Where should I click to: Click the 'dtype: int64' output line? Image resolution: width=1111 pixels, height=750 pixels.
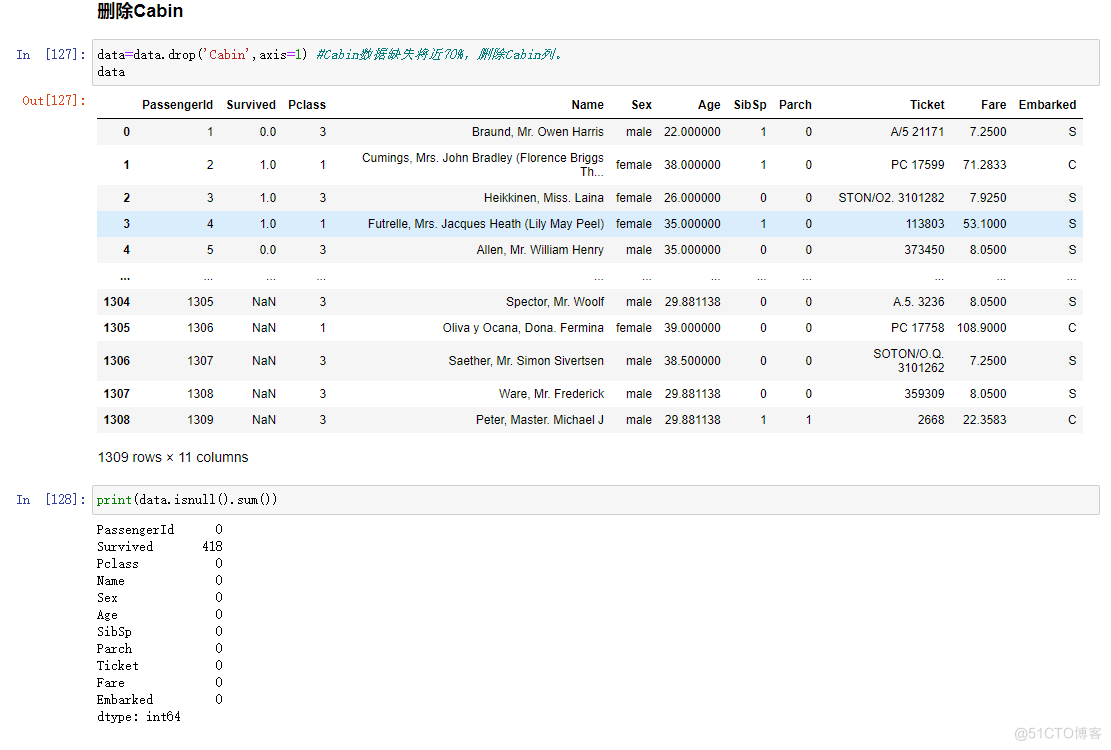pos(139,717)
